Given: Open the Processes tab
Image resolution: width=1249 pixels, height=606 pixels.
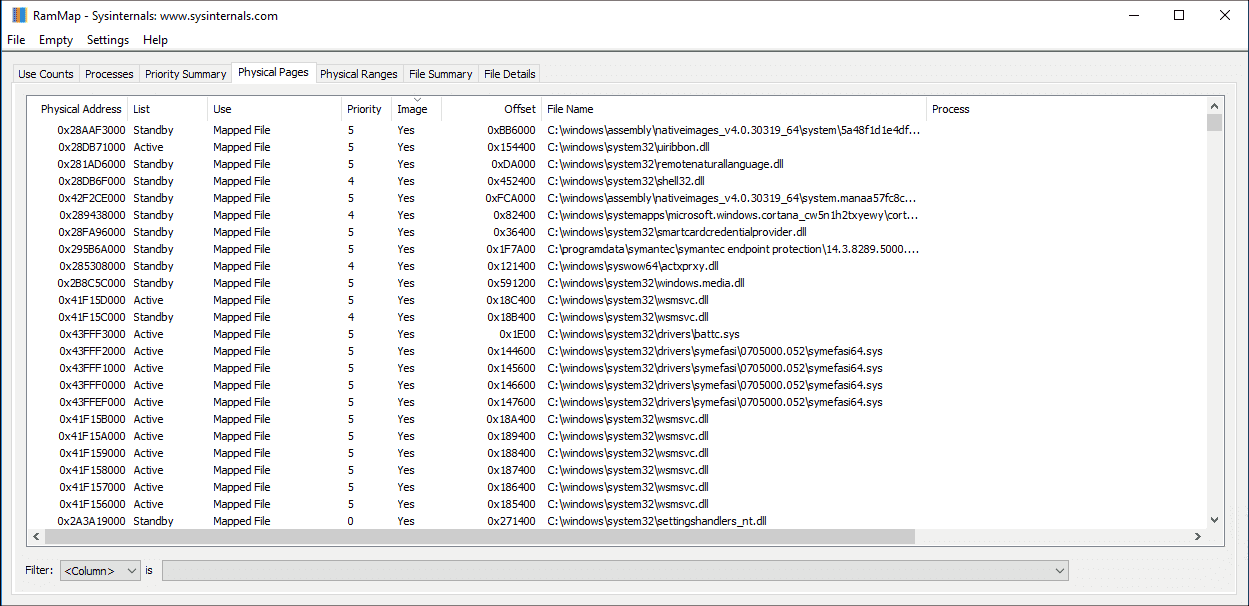Looking at the screenshot, I should 109,73.
